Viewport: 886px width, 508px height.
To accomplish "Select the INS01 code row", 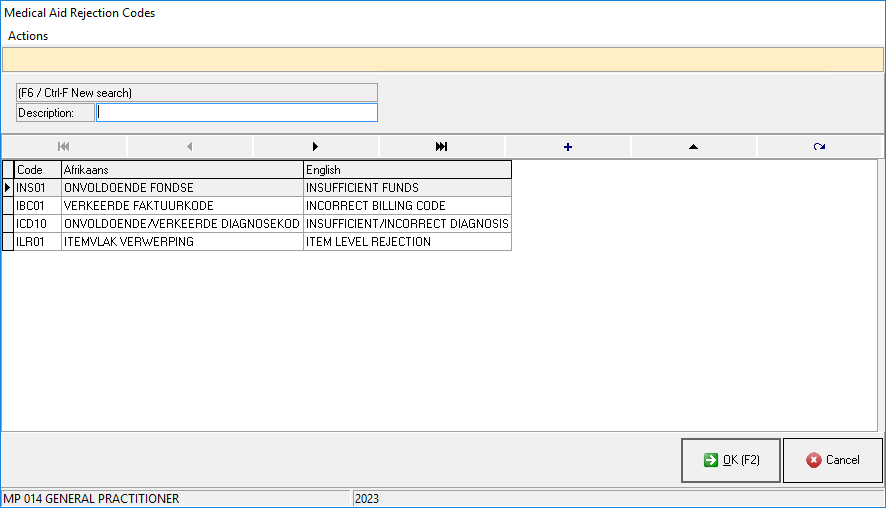I will [37, 188].
